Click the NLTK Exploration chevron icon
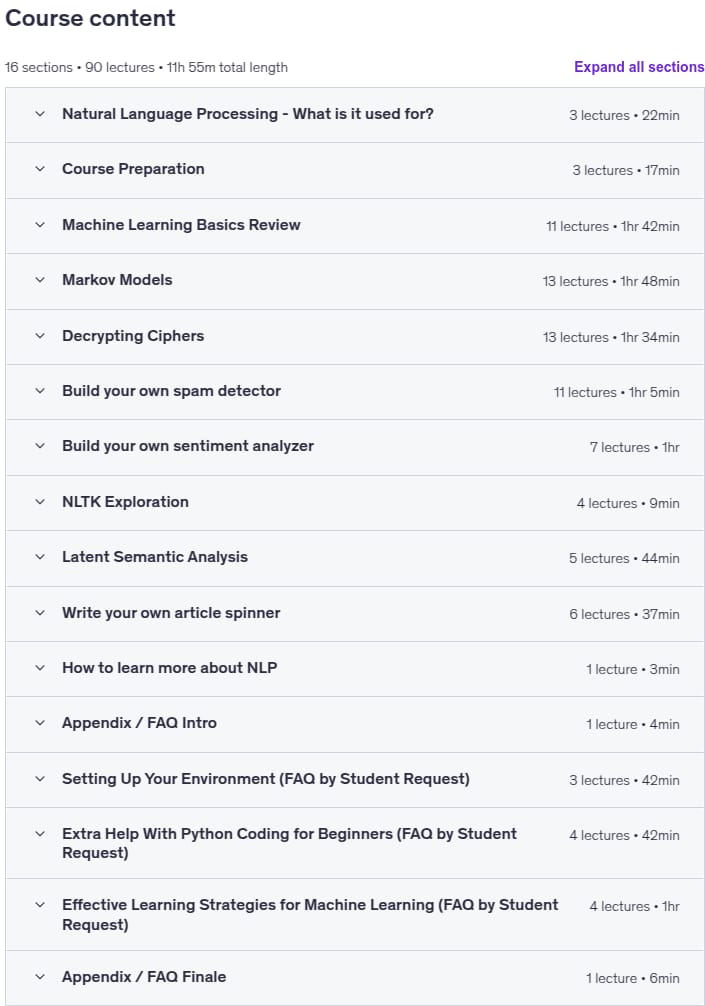 pyautogui.click(x=40, y=502)
